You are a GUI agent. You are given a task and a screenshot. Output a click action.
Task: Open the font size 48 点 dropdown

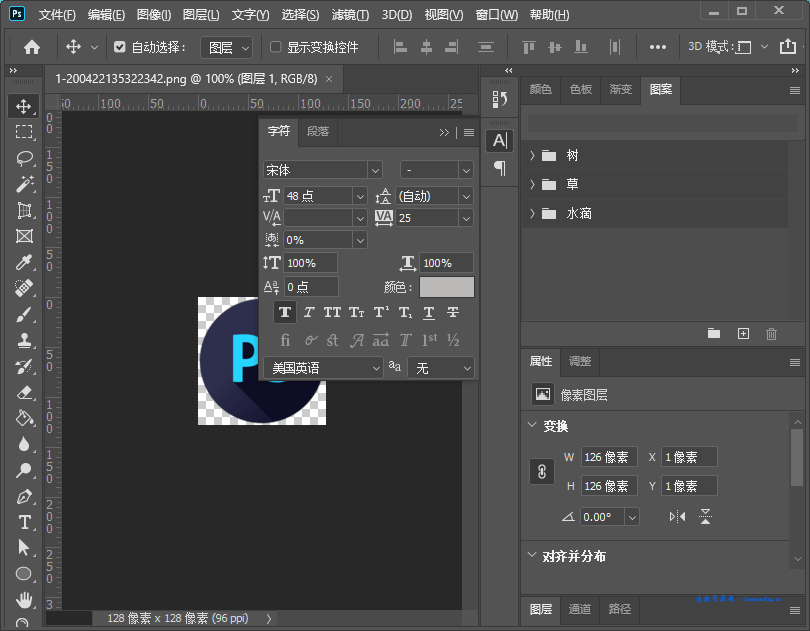tap(360, 196)
